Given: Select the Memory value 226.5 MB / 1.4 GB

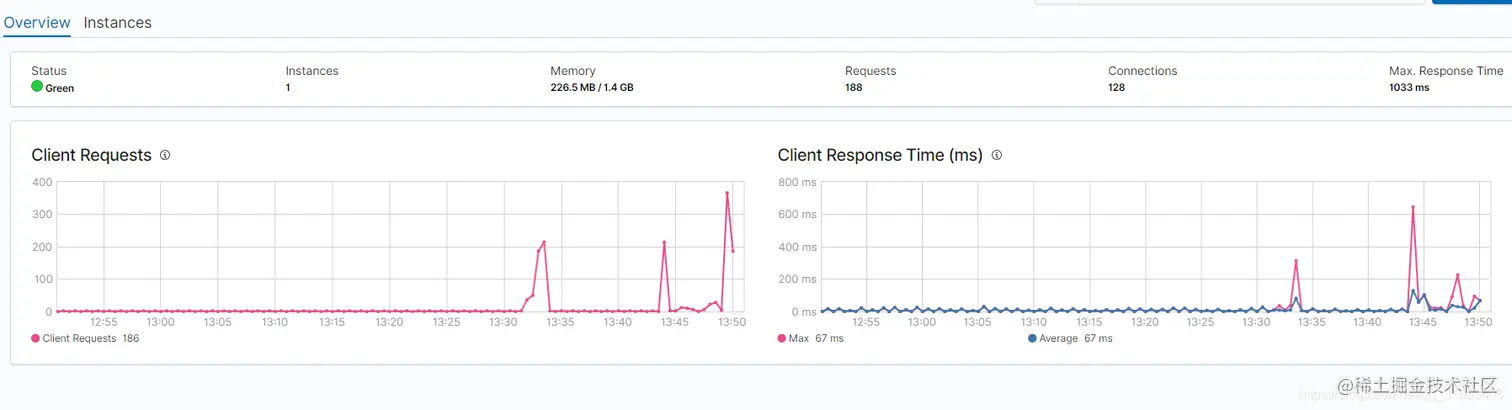Looking at the screenshot, I should click(x=592, y=88).
